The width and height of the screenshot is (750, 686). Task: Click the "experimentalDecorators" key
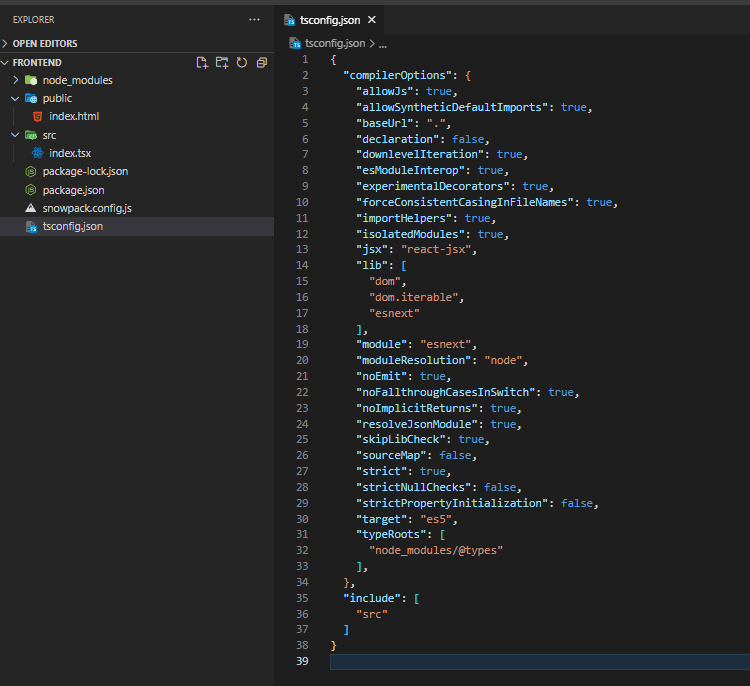[432, 186]
